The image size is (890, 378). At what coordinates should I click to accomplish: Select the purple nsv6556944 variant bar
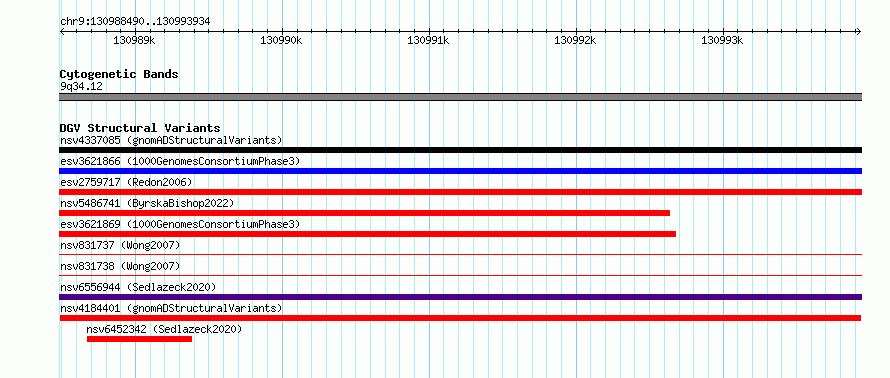click(460, 297)
